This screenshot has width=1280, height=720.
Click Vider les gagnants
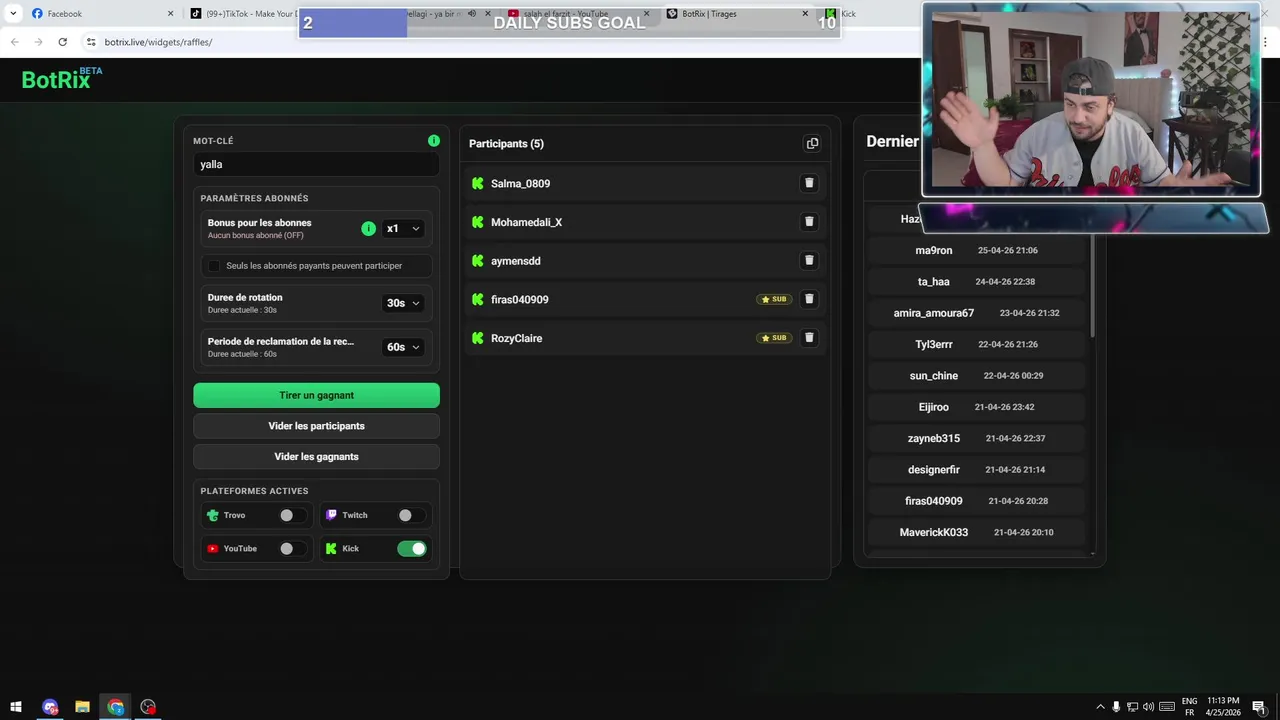click(x=316, y=457)
